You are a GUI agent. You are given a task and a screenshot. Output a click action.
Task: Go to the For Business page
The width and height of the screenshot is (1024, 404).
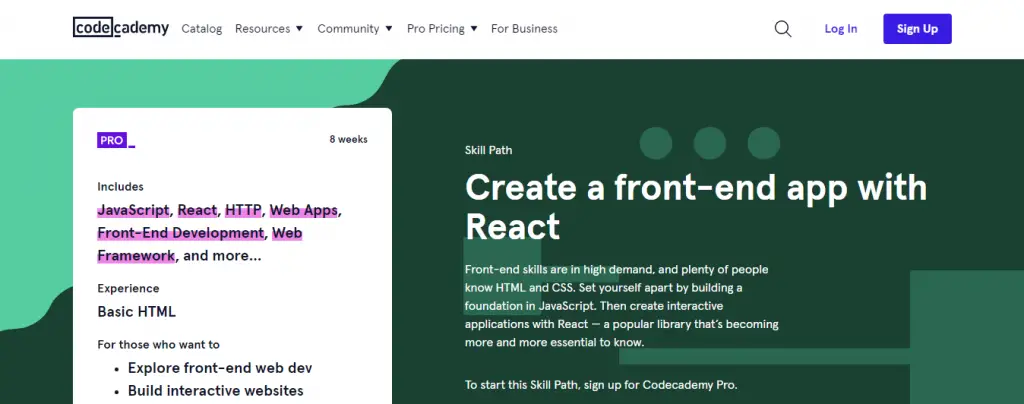524,29
